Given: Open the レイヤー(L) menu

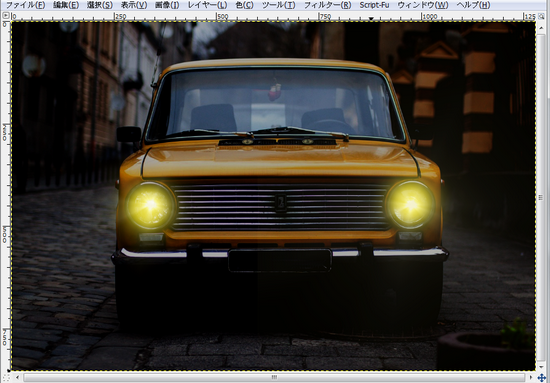Looking at the screenshot, I should [207, 5].
